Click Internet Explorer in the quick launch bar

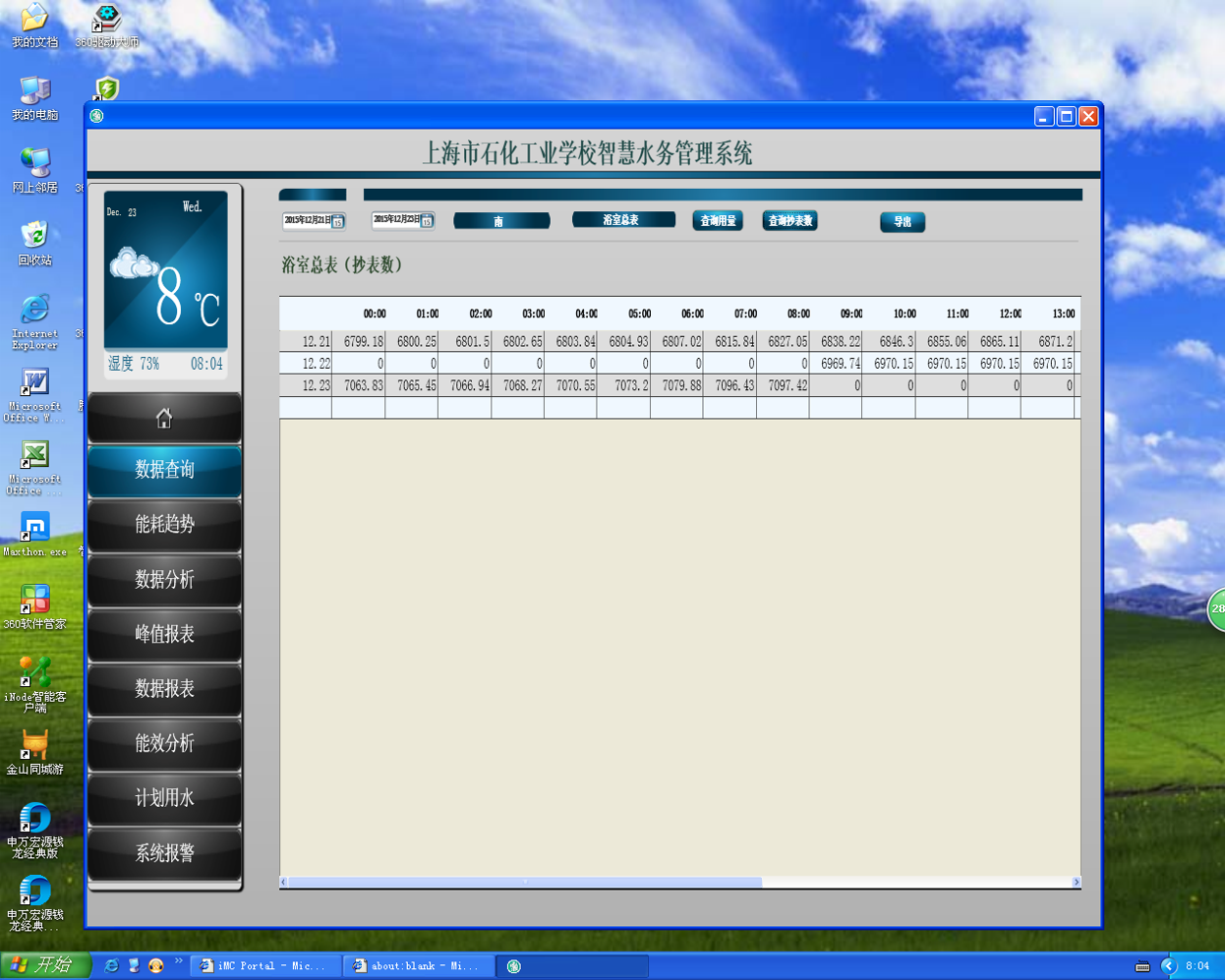point(111,966)
